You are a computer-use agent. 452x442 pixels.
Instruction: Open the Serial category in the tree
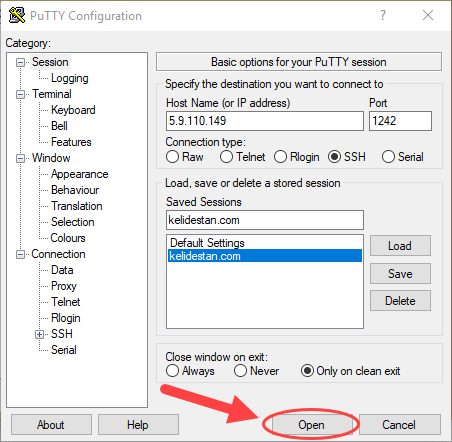click(64, 350)
